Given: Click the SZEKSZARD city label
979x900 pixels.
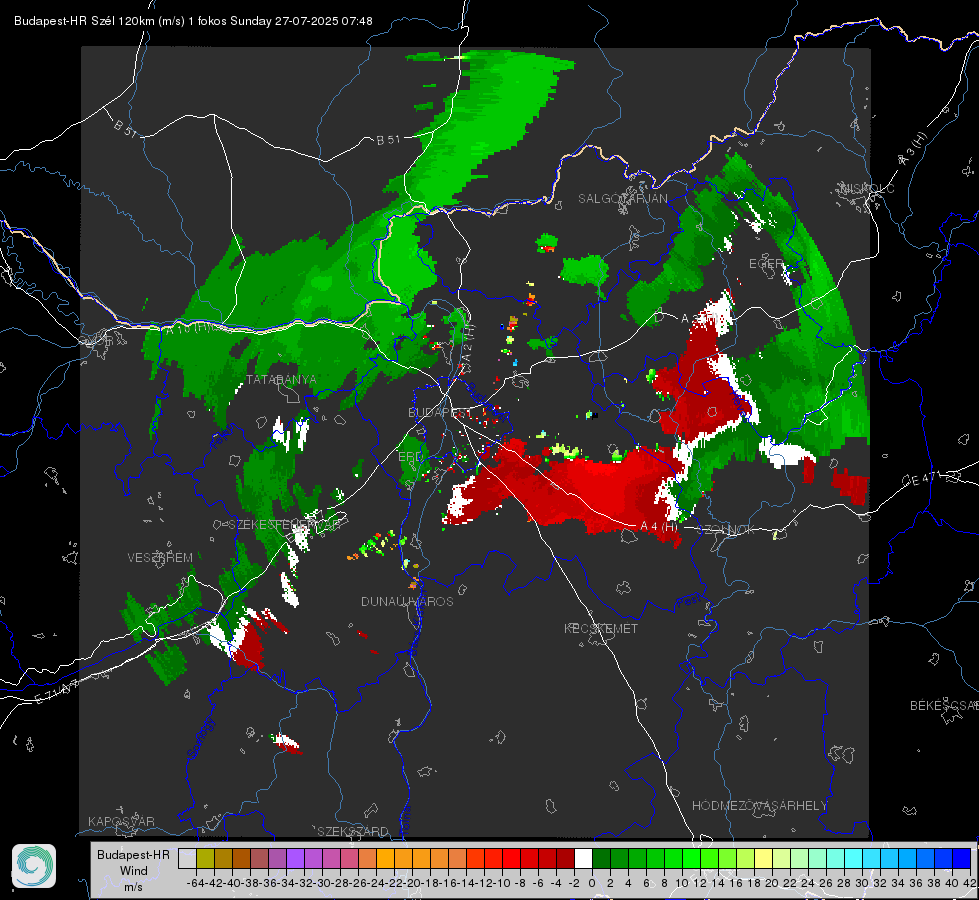Looking at the screenshot, I should coord(353,831).
